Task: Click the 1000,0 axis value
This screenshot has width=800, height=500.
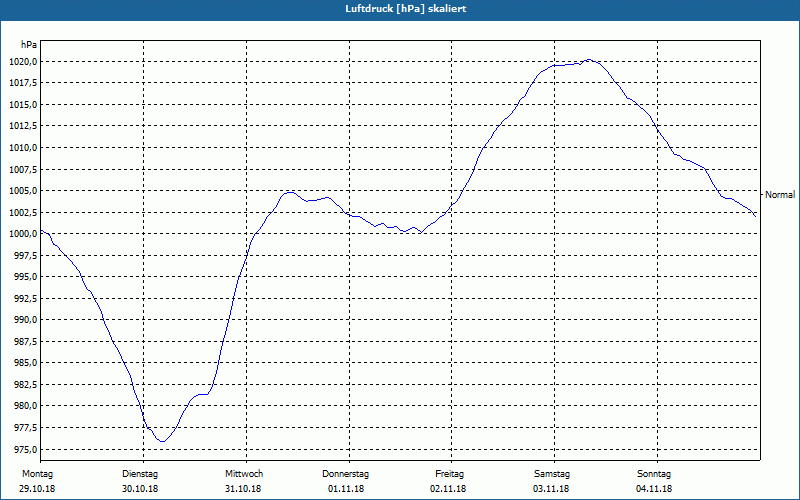Action: pyautogui.click(x=23, y=234)
